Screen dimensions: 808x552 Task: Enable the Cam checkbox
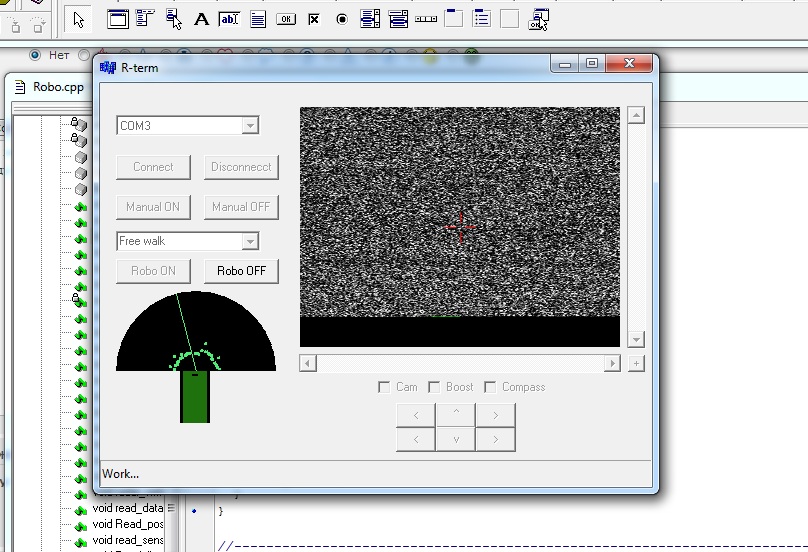(385, 387)
